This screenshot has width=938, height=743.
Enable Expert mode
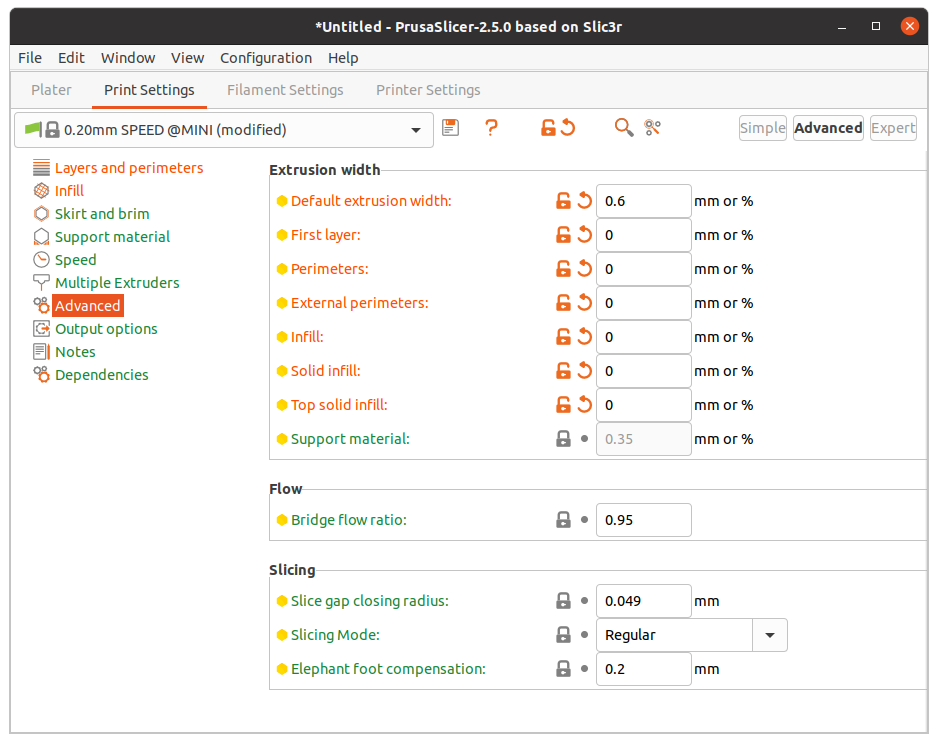pos(892,128)
